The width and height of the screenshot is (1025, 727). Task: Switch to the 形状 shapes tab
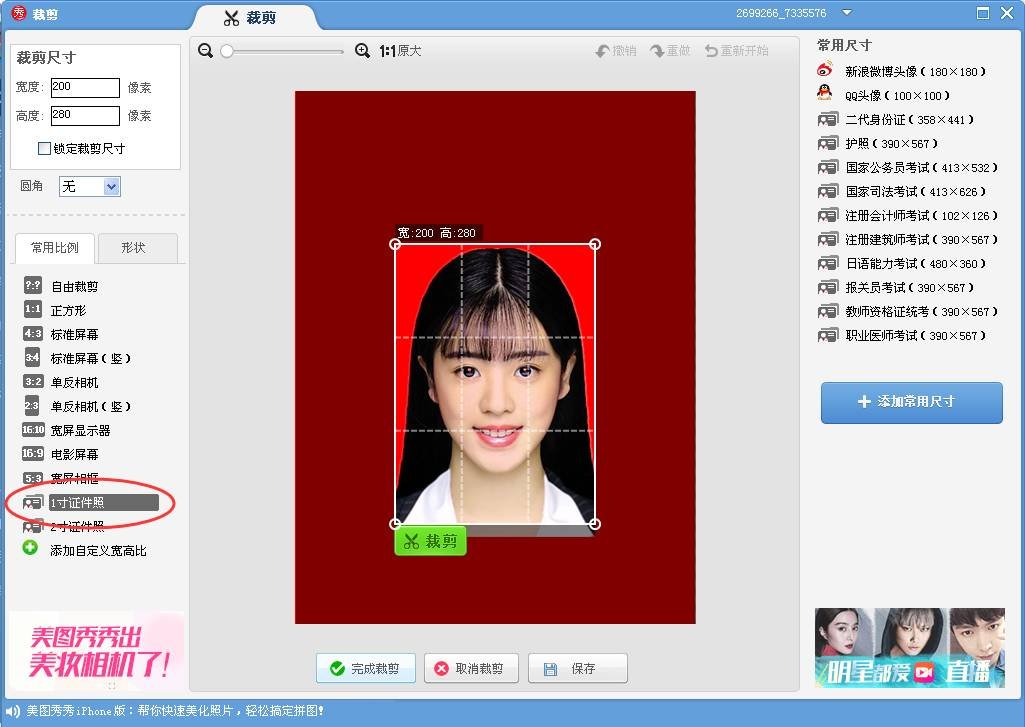pos(137,248)
